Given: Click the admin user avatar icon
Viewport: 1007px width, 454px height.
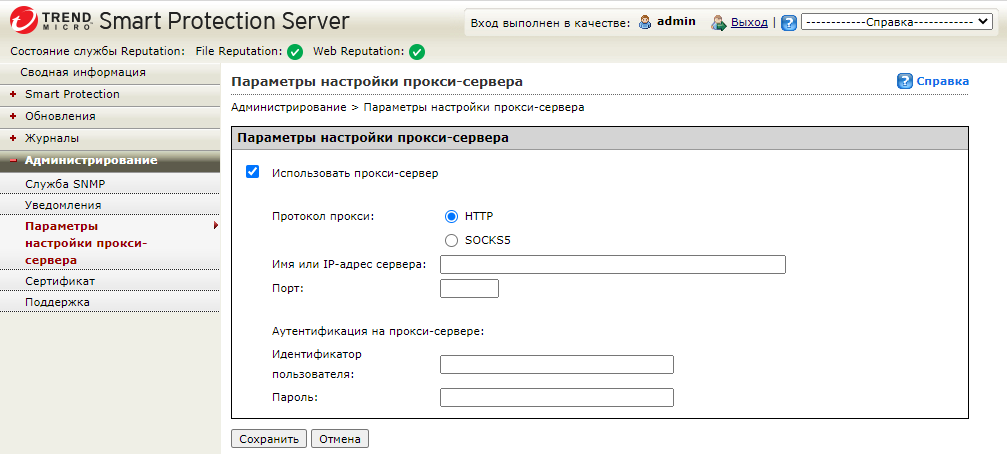Looking at the screenshot, I should [x=645, y=22].
